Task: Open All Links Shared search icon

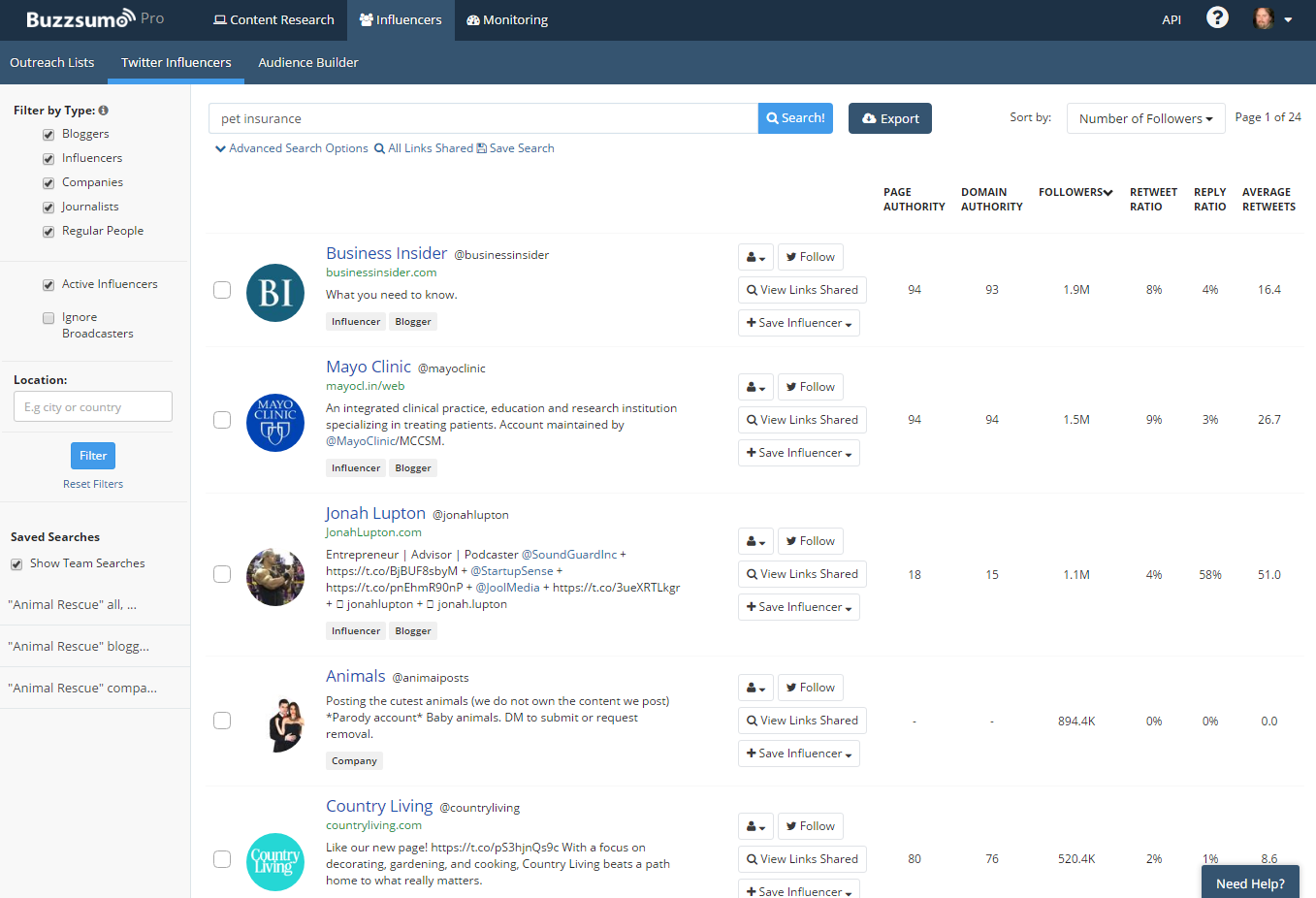Action: (378, 148)
